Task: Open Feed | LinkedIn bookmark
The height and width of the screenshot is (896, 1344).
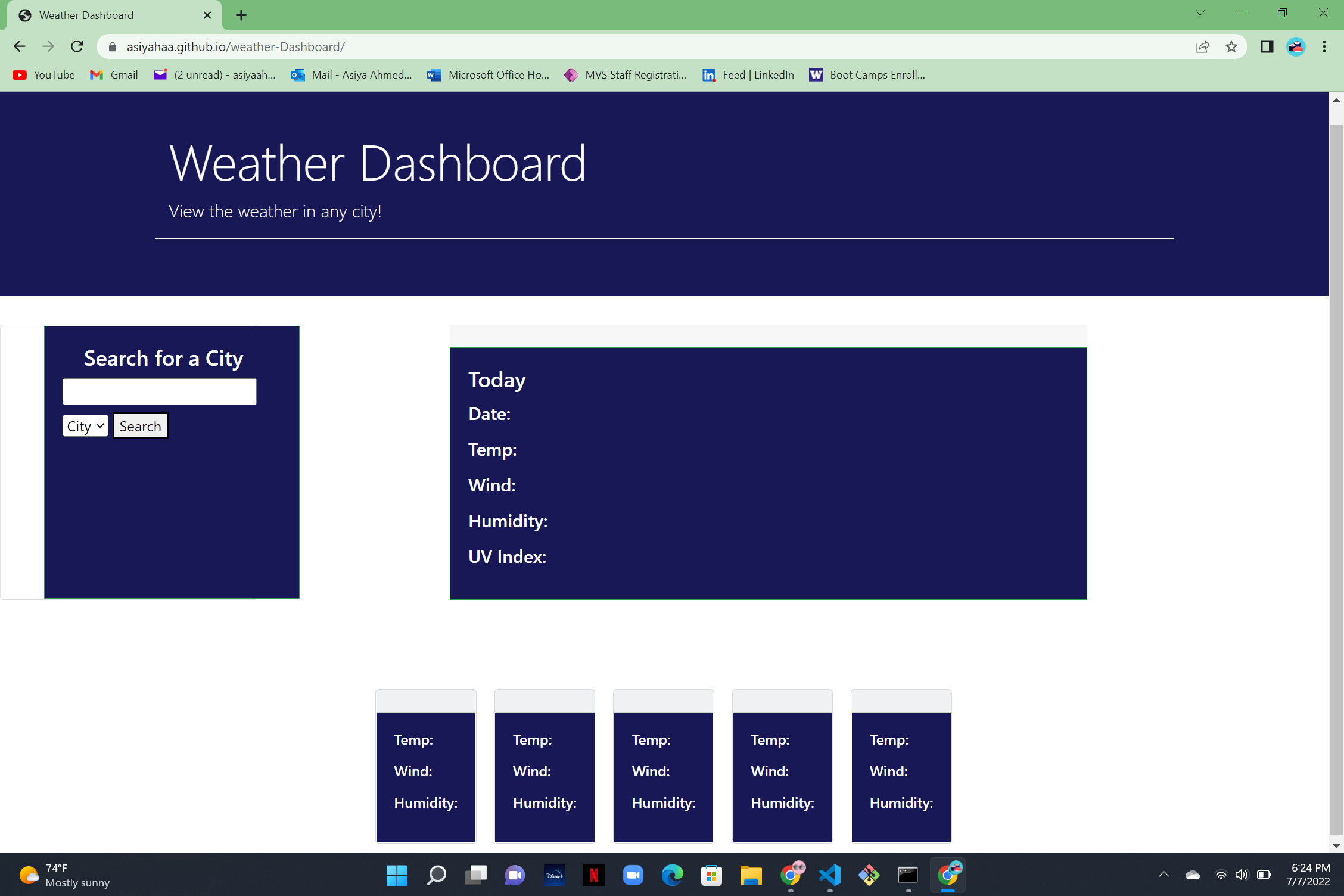Action: [x=748, y=74]
